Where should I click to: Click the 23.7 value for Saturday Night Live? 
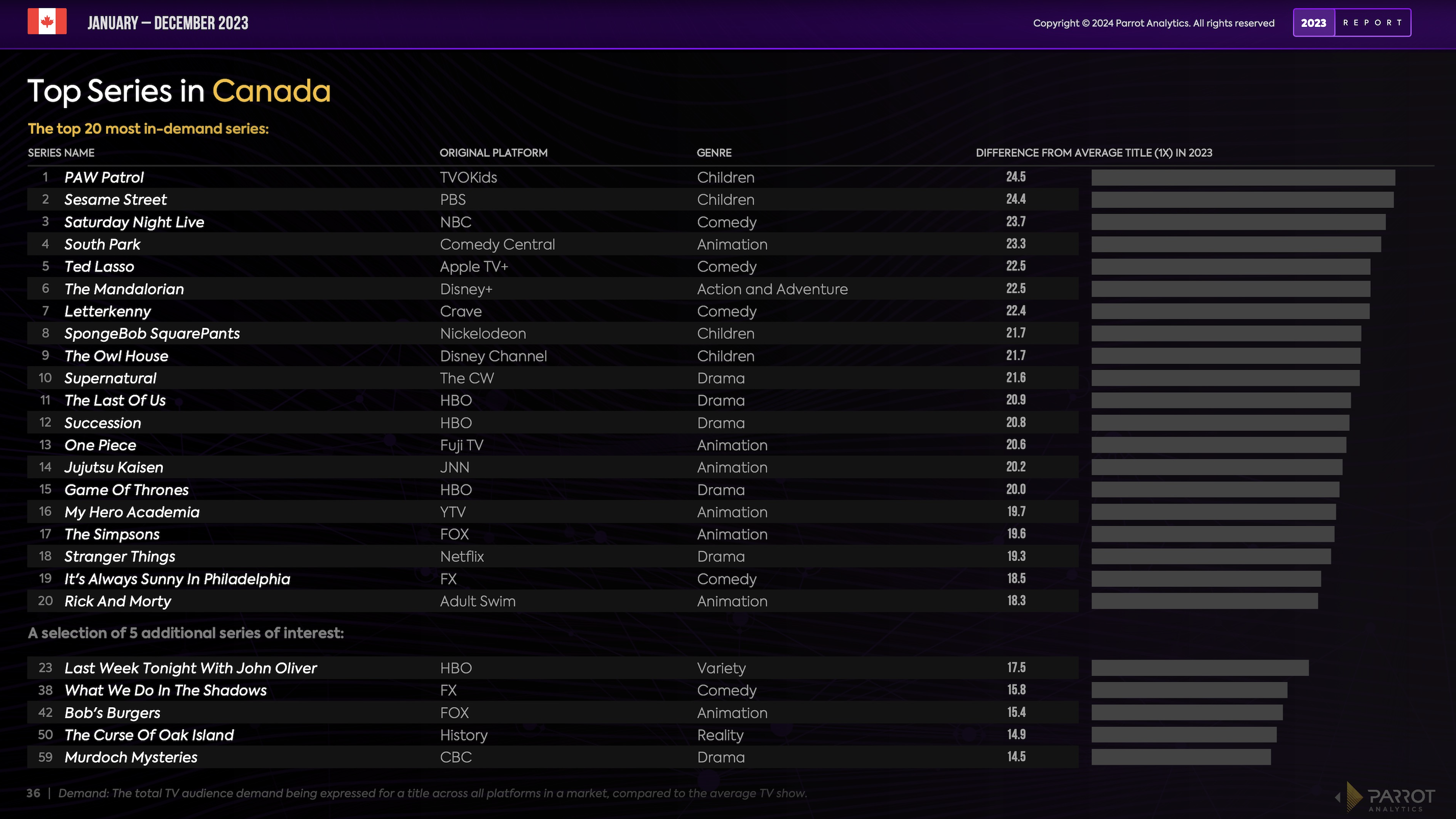tap(1016, 221)
